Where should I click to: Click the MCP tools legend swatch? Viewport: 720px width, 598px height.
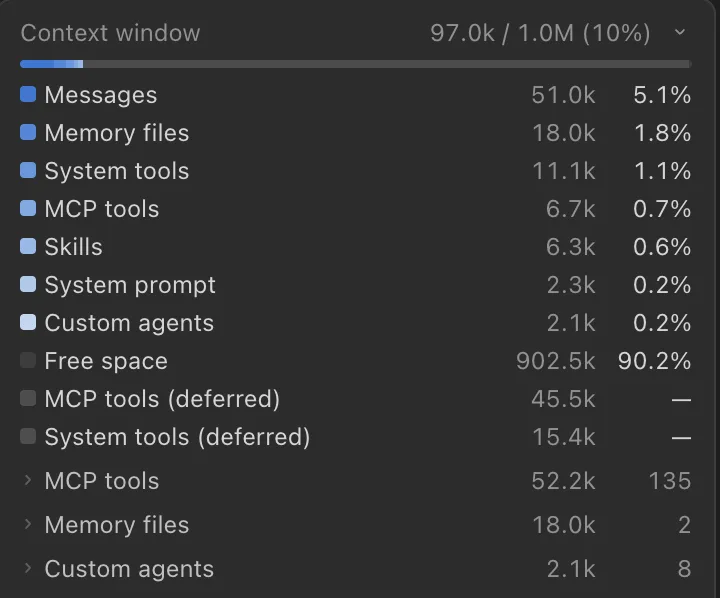28,208
